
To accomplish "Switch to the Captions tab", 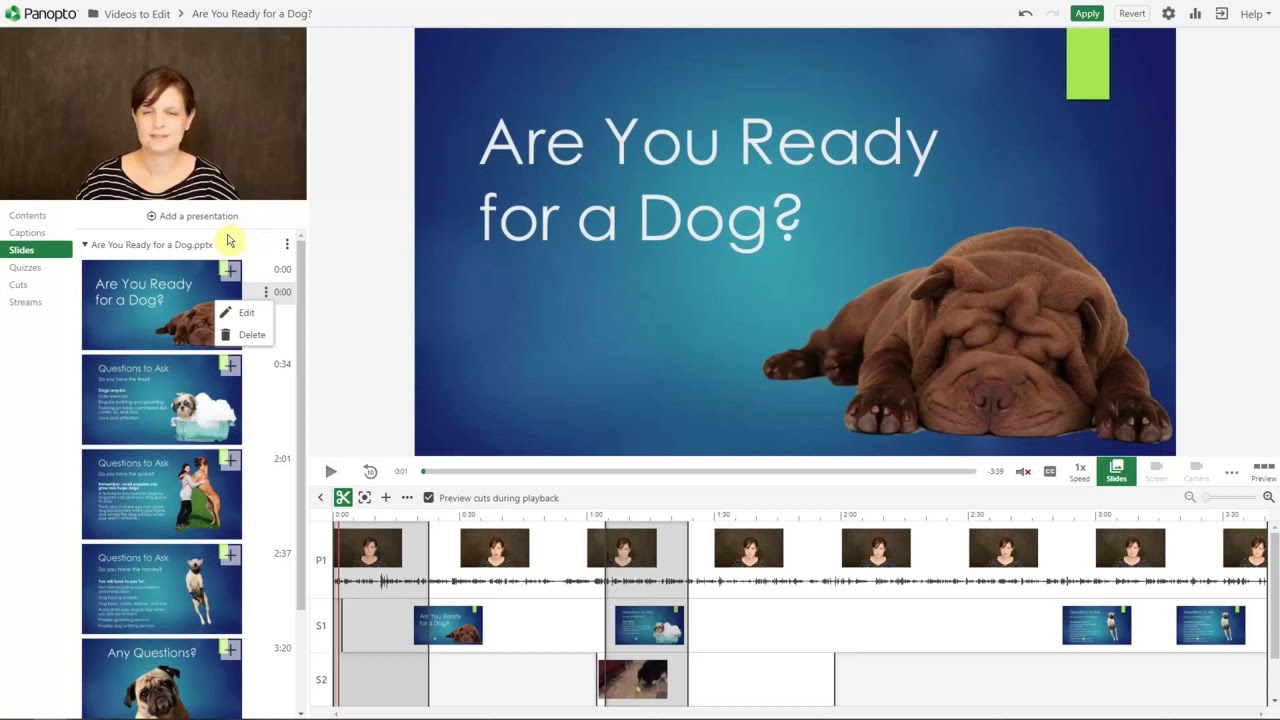I will point(27,233).
